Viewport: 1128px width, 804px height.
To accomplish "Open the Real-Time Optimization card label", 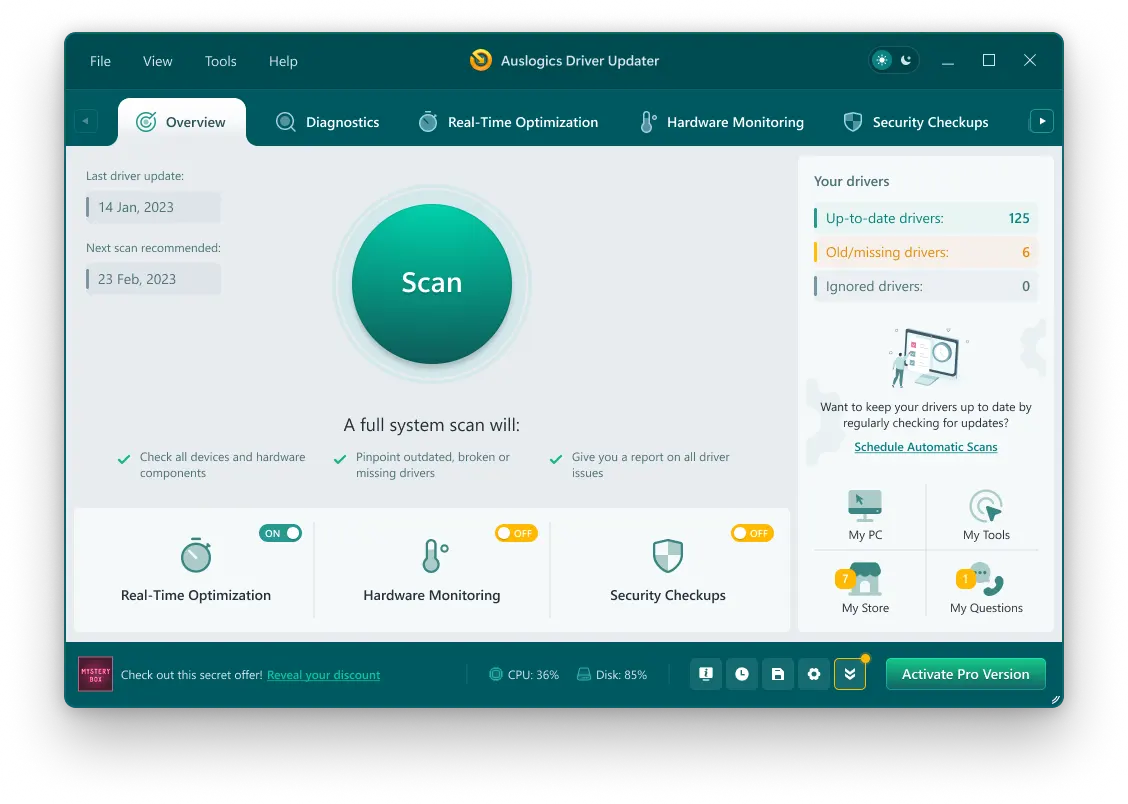I will [x=196, y=595].
